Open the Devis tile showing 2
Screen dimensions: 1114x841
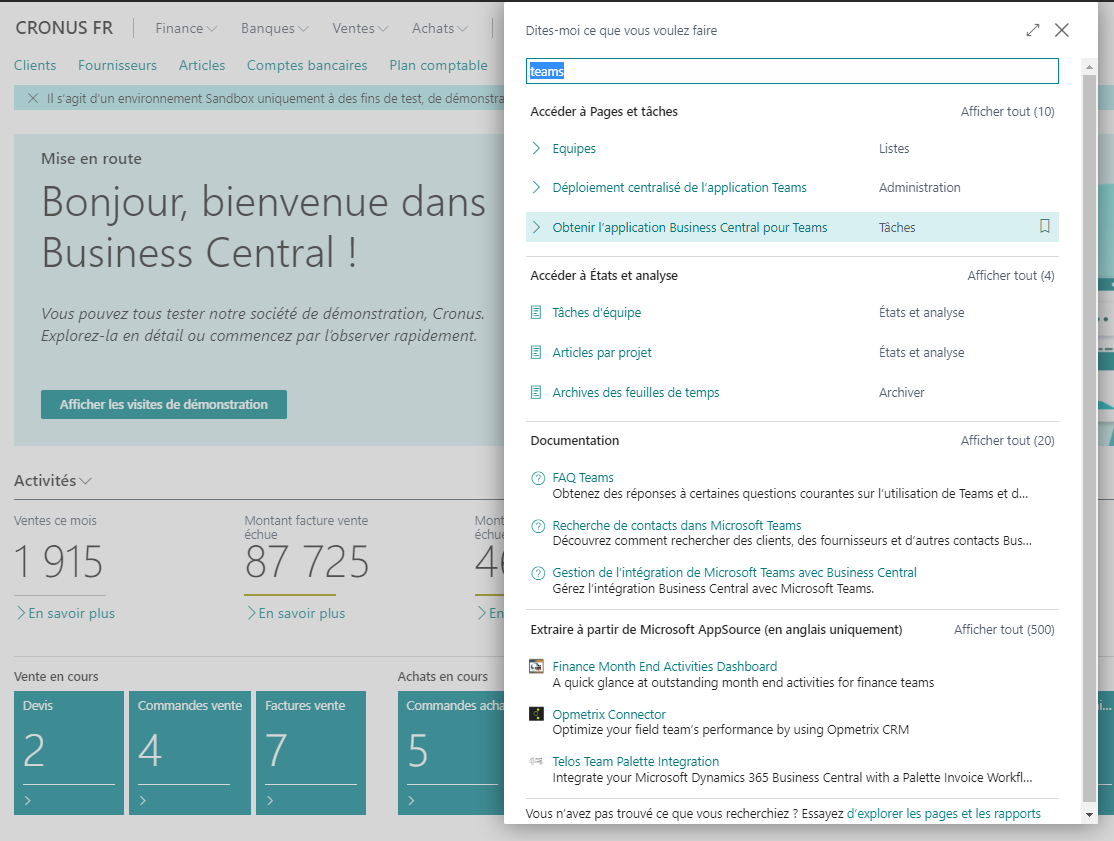[x=69, y=752]
